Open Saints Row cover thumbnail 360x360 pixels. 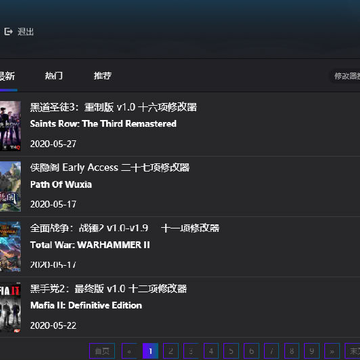point(10,126)
